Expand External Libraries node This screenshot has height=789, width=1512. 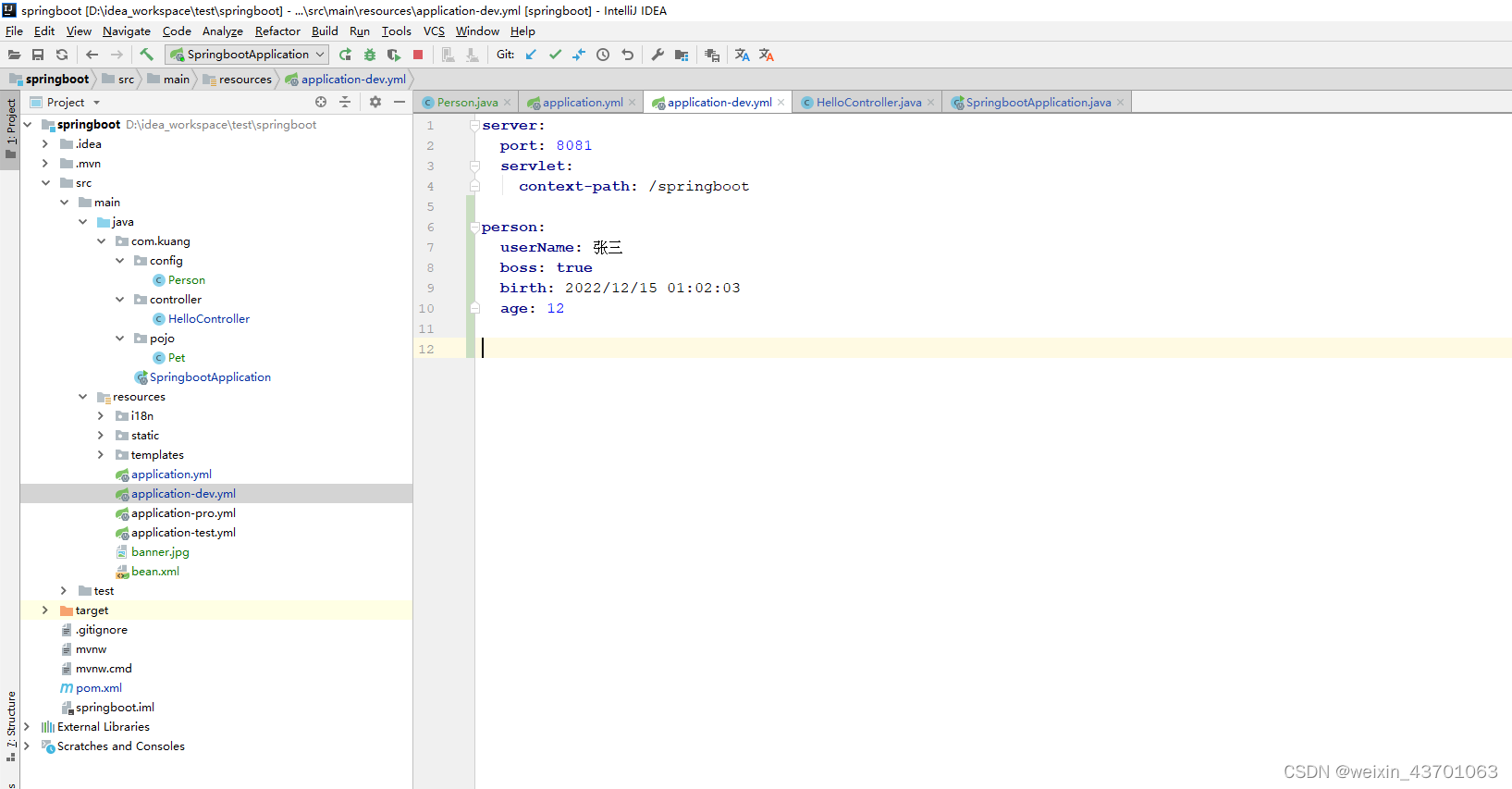(x=27, y=726)
